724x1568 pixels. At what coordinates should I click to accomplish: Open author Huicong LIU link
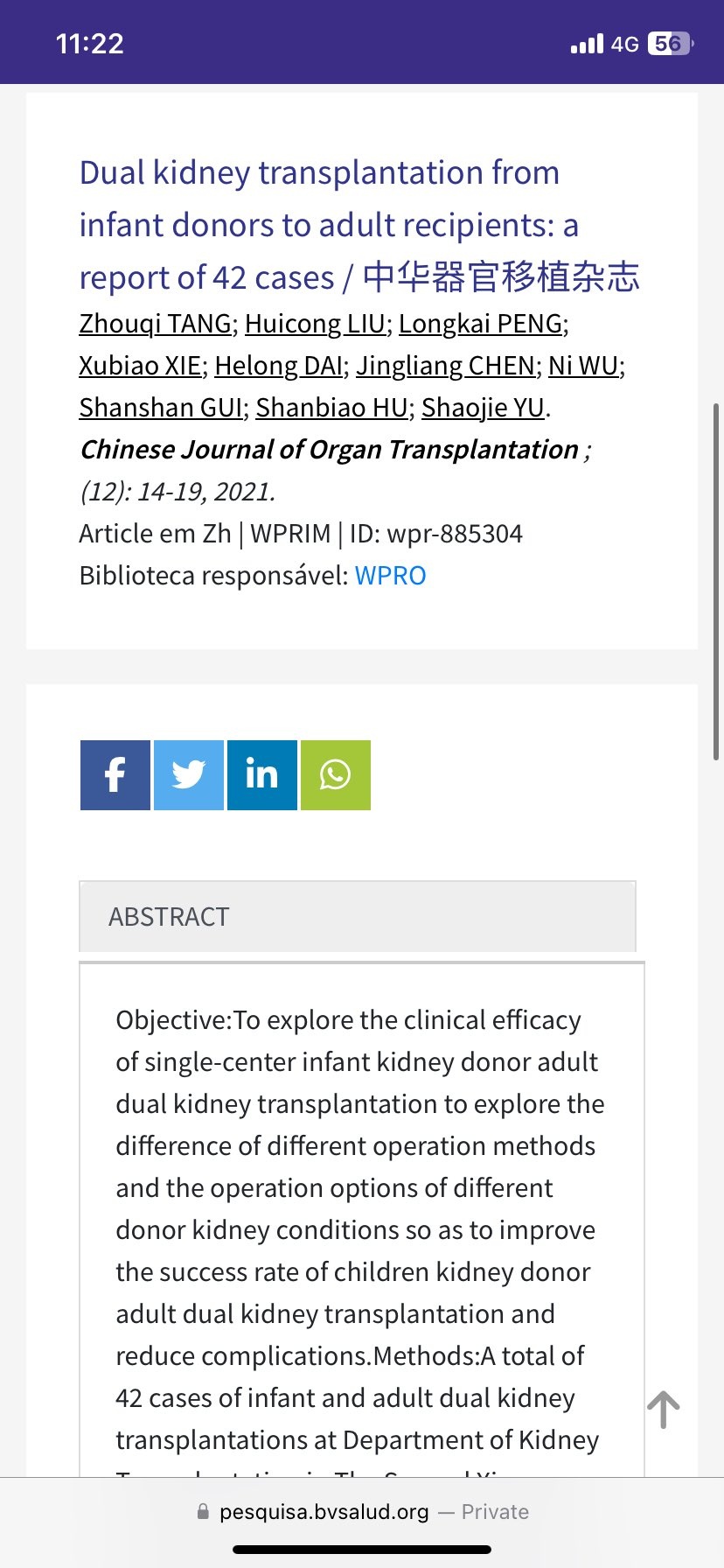click(315, 324)
